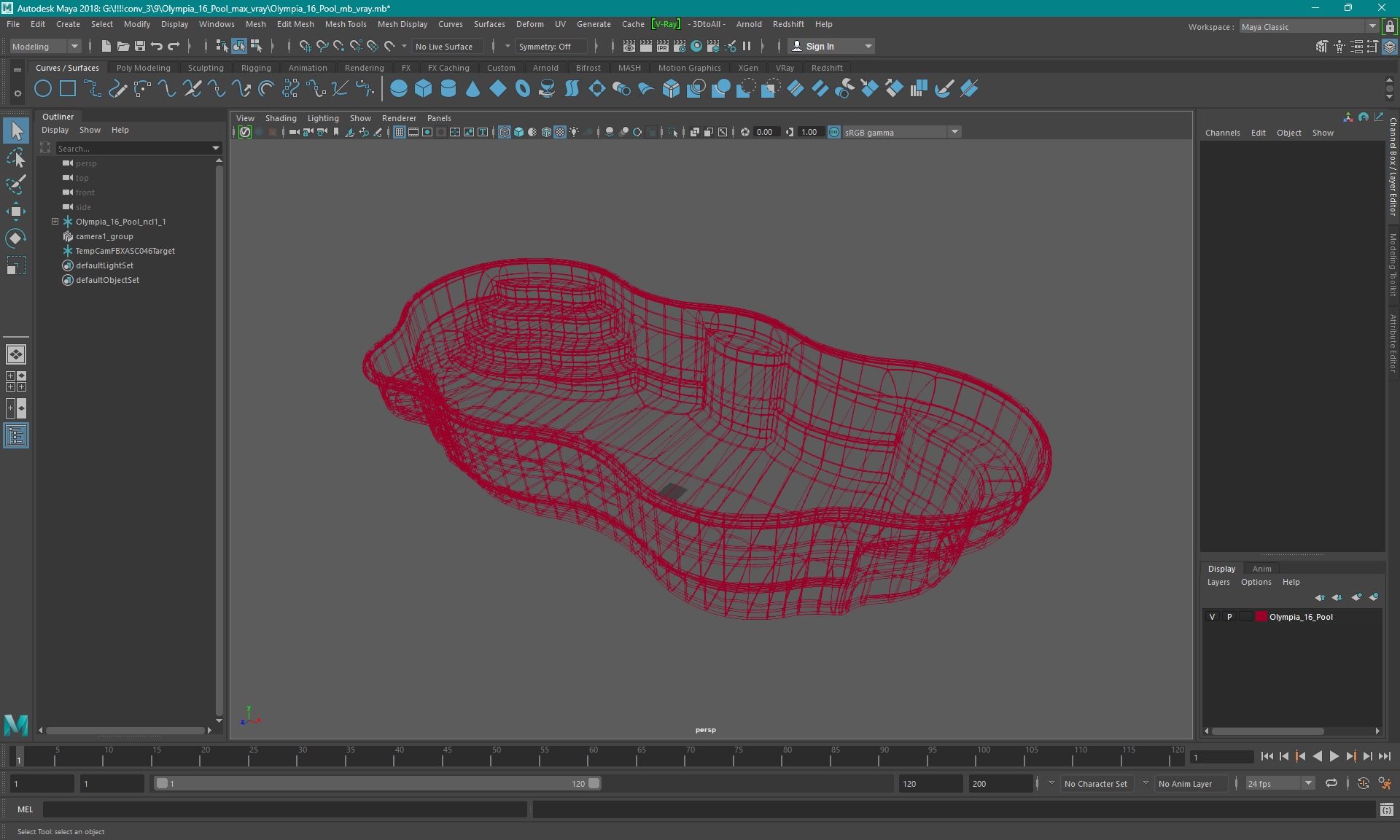Click sRGB gamma dropdown in viewport
The image size is (1400, 840).
click(895, 132)
